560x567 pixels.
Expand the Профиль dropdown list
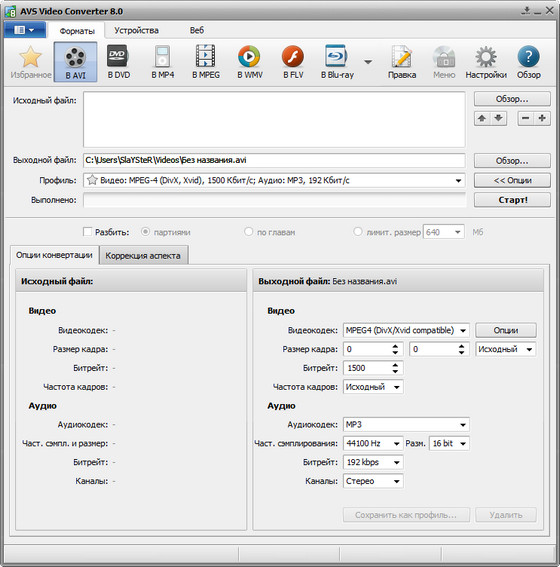click(x=458, y=180)
